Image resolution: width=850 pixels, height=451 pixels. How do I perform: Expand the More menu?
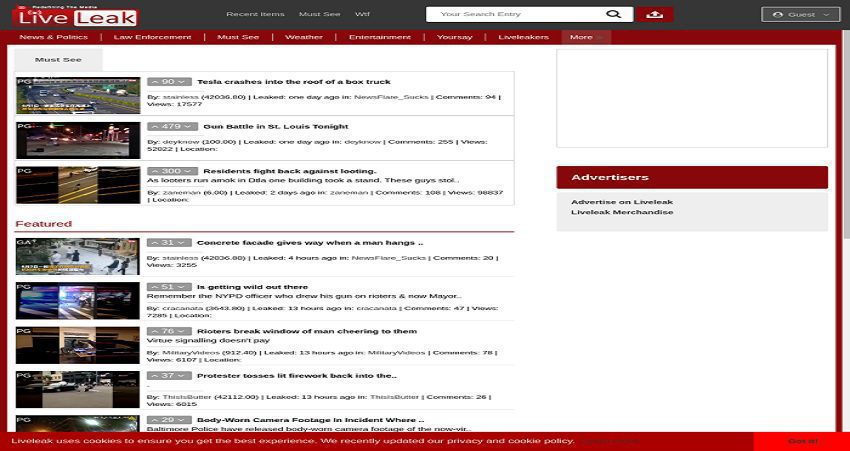(x=586, y=37)
